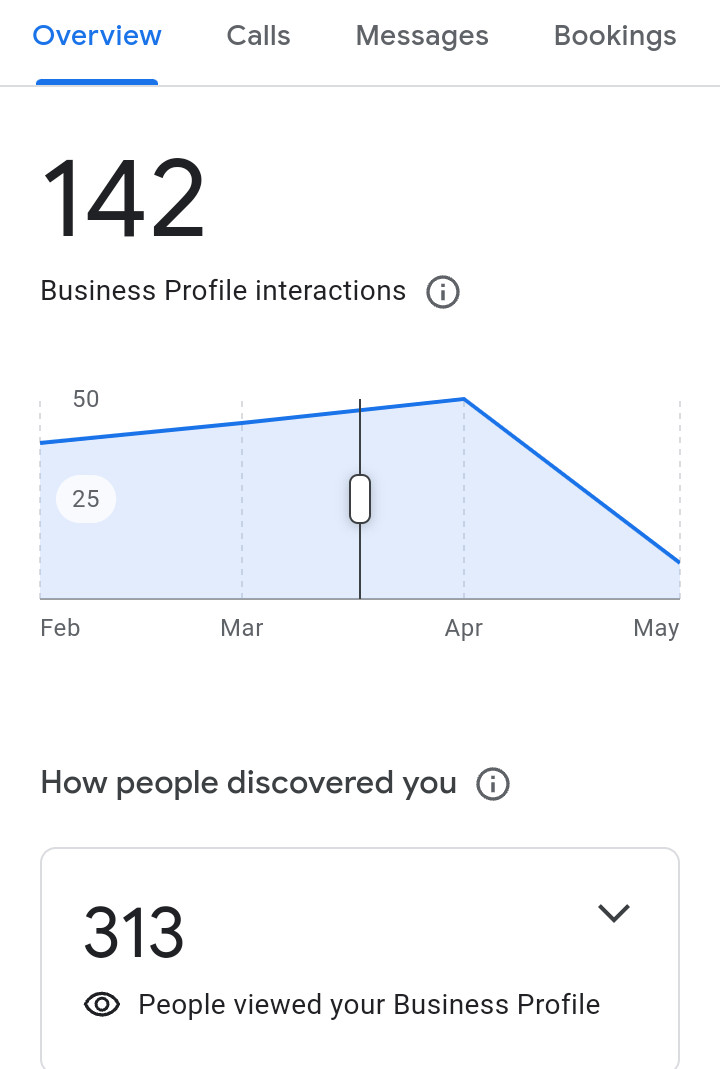Click info icon beside How people discovered you
The image size is (720, 1069).
493,785
